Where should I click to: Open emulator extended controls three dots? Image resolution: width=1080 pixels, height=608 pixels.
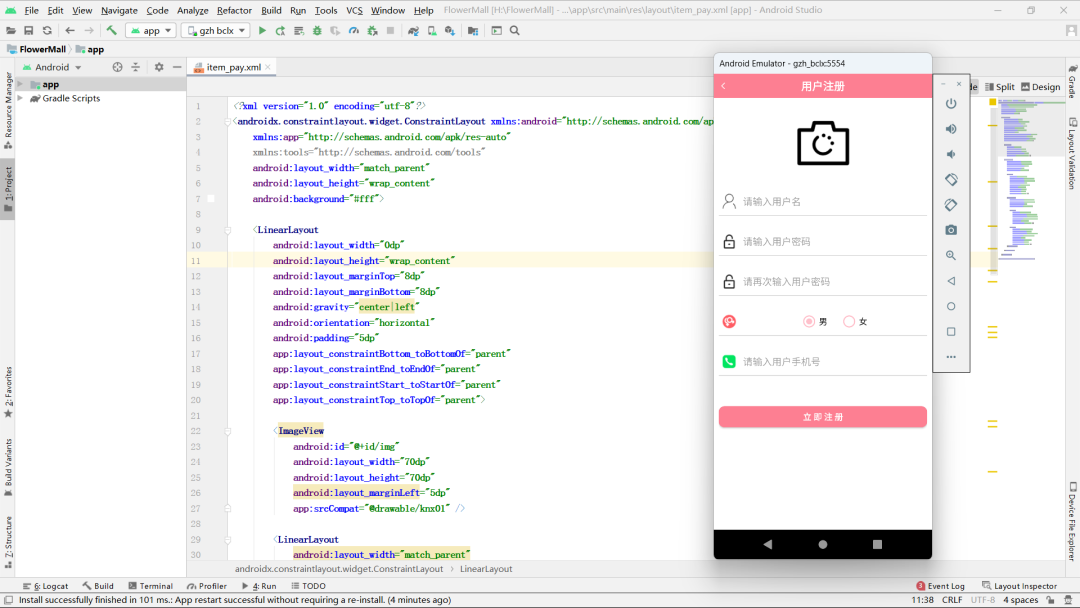[x=951, y=357]
